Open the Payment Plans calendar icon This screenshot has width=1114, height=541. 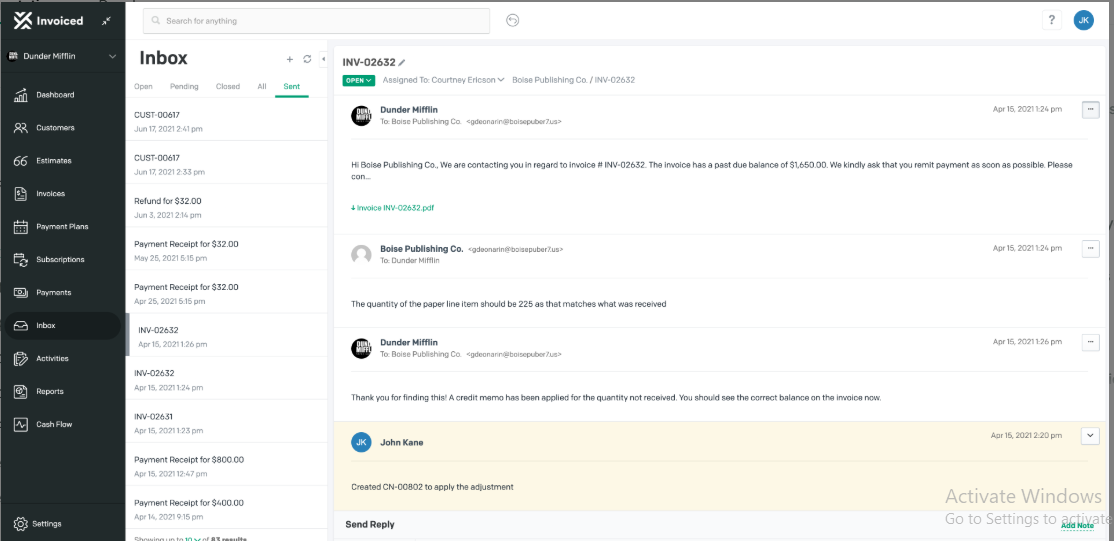21,227
